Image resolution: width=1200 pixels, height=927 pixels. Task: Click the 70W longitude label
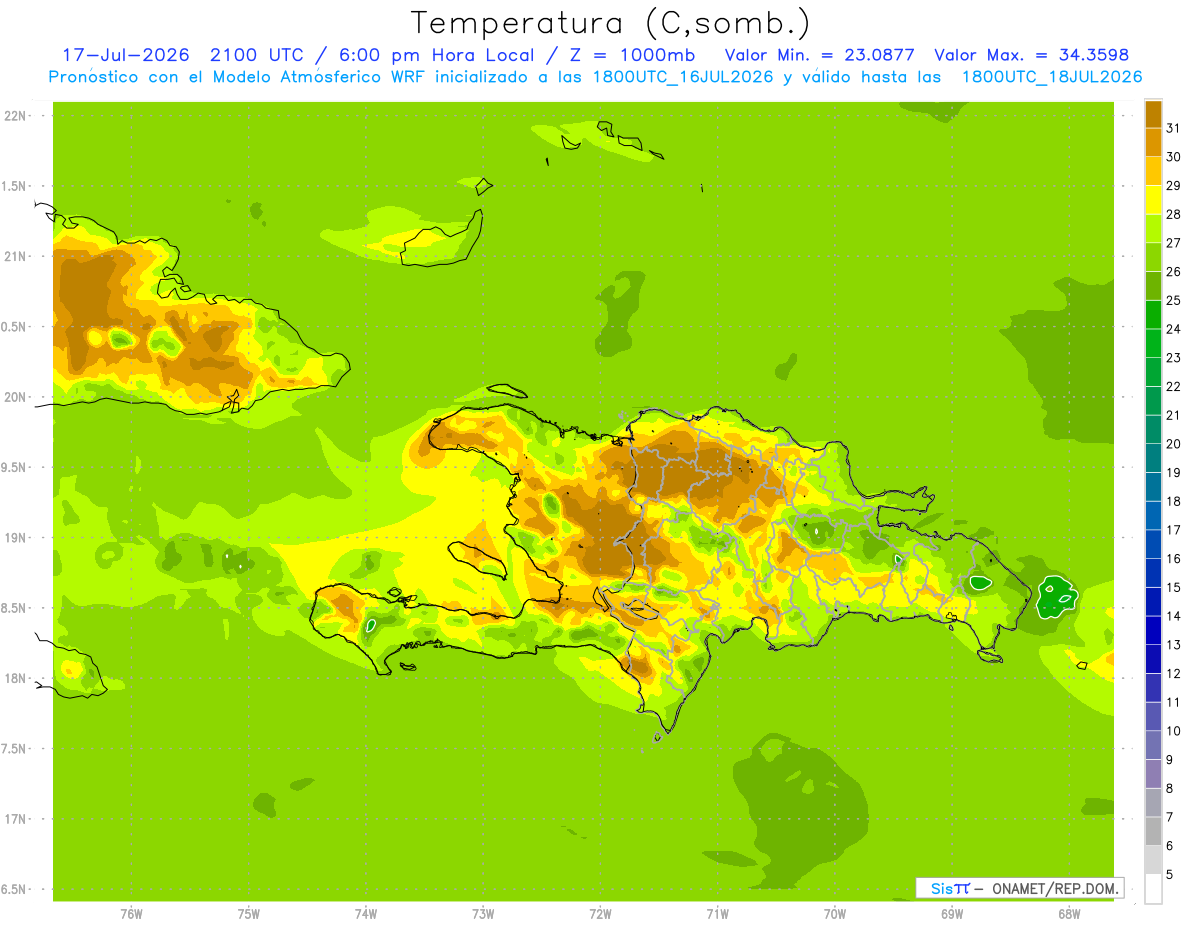click(835, 913)
